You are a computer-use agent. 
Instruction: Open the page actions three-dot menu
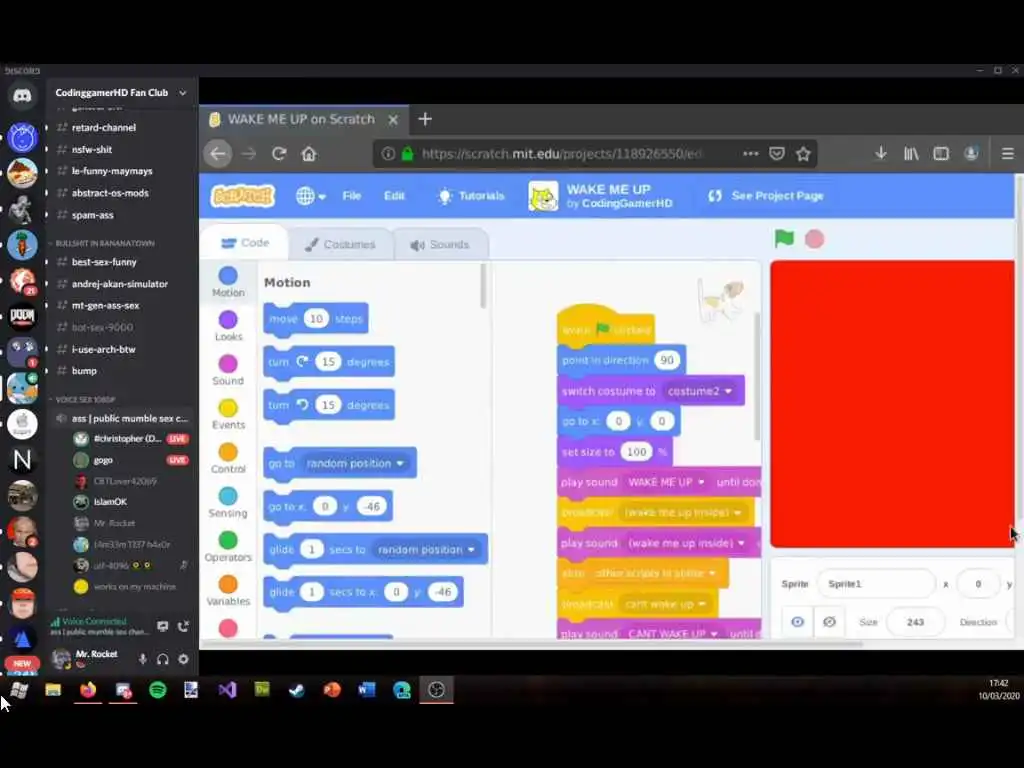[750, 153]
